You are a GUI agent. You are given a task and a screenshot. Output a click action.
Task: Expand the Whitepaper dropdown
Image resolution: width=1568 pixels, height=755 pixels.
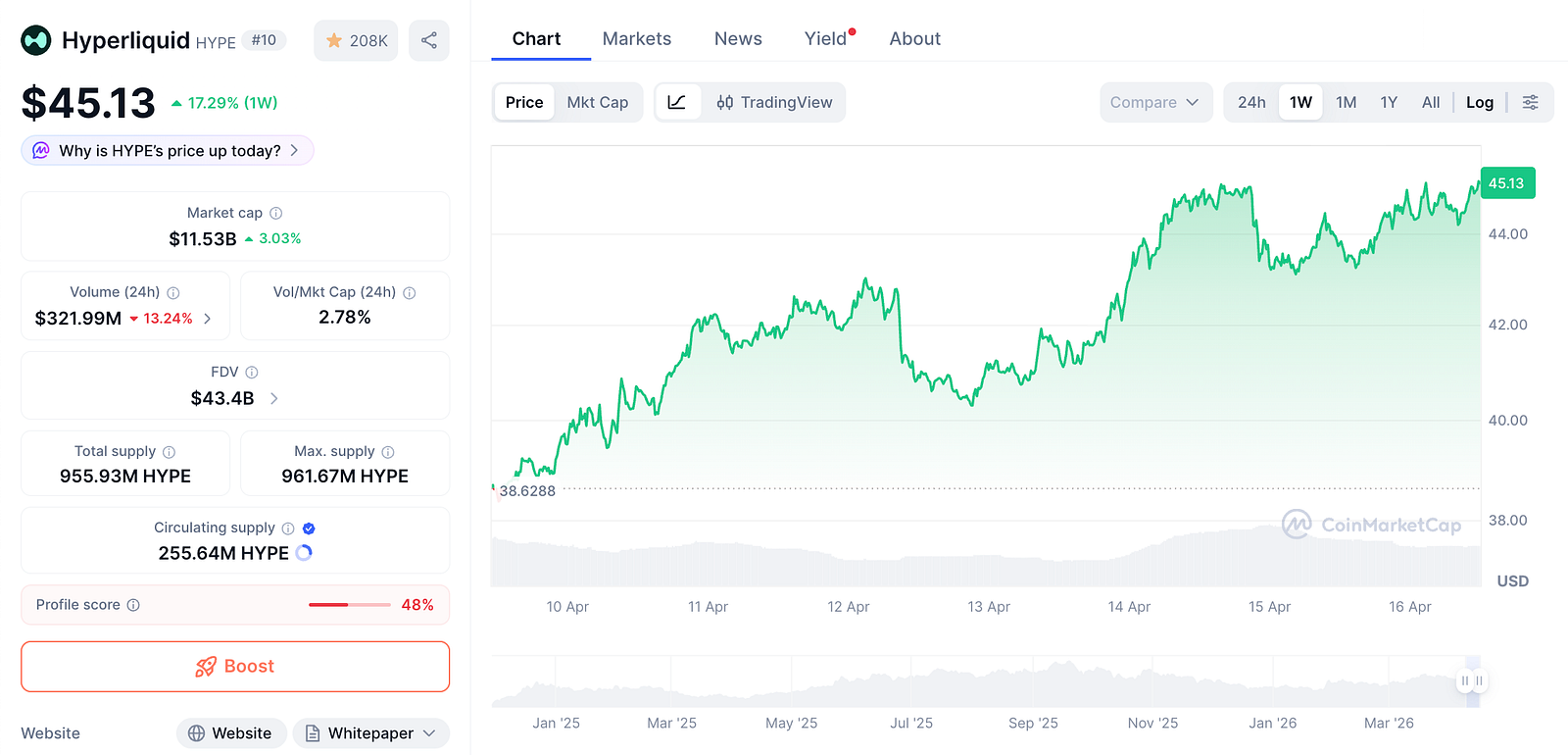click(371, 733)
